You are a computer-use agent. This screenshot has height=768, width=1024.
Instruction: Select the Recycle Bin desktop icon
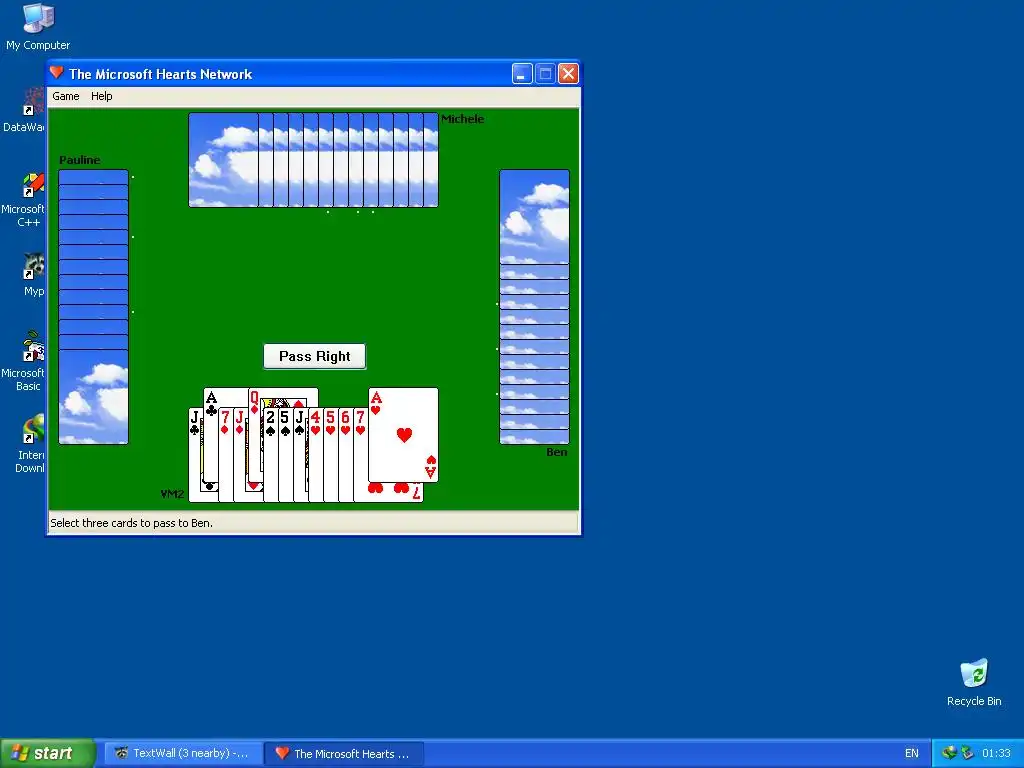[974, 683]
